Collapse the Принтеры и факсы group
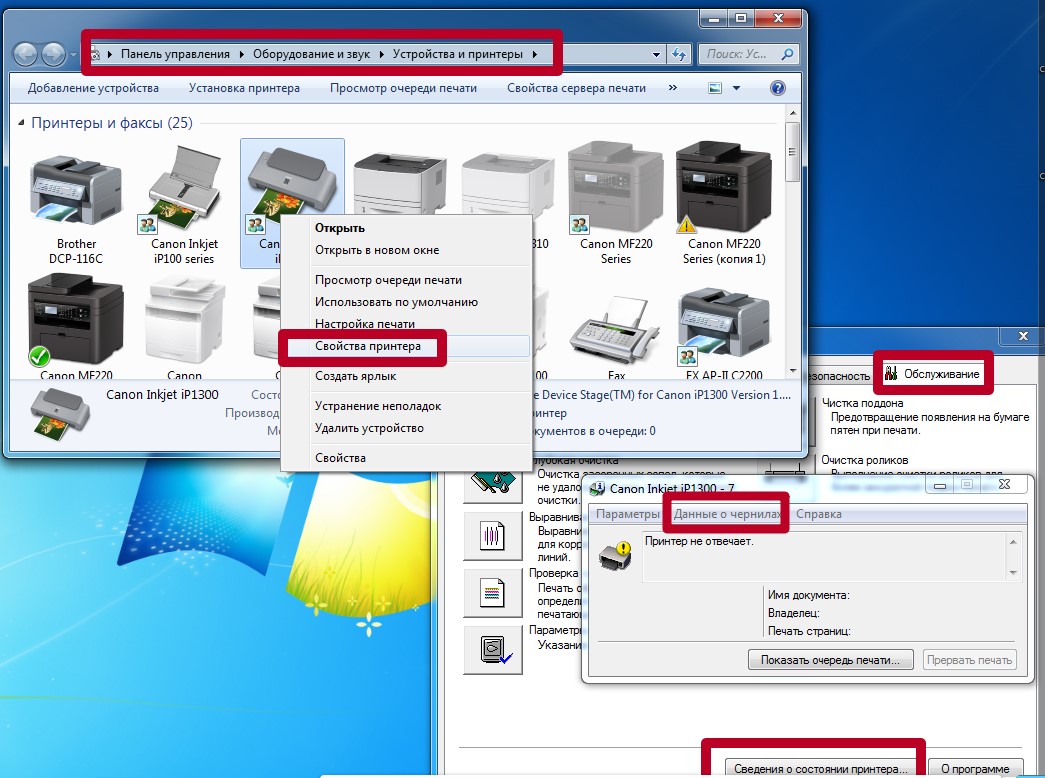 tap(23, 123)
